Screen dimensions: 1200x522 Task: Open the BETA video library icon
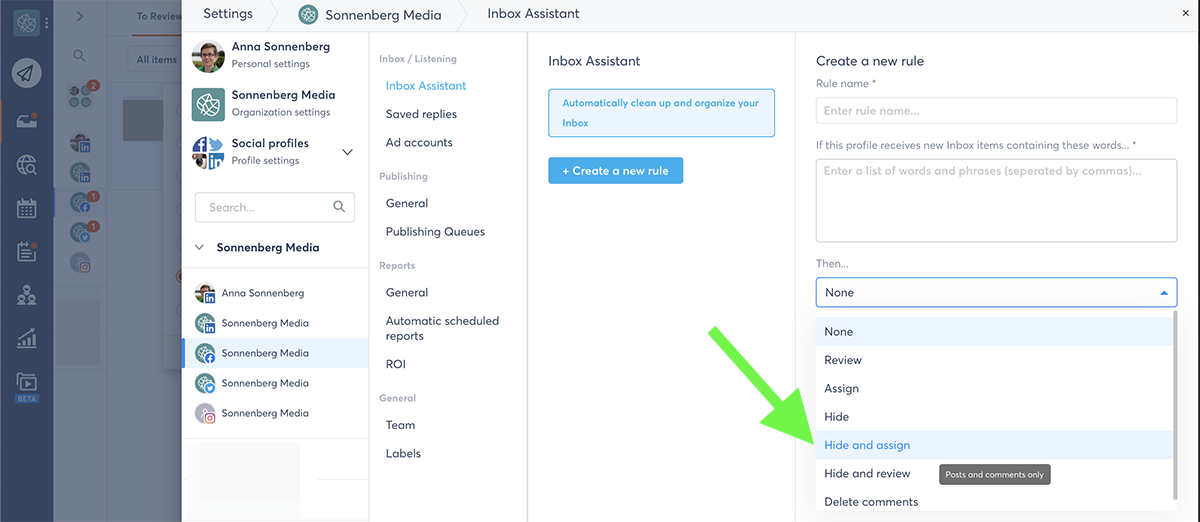tap(27, 382)
